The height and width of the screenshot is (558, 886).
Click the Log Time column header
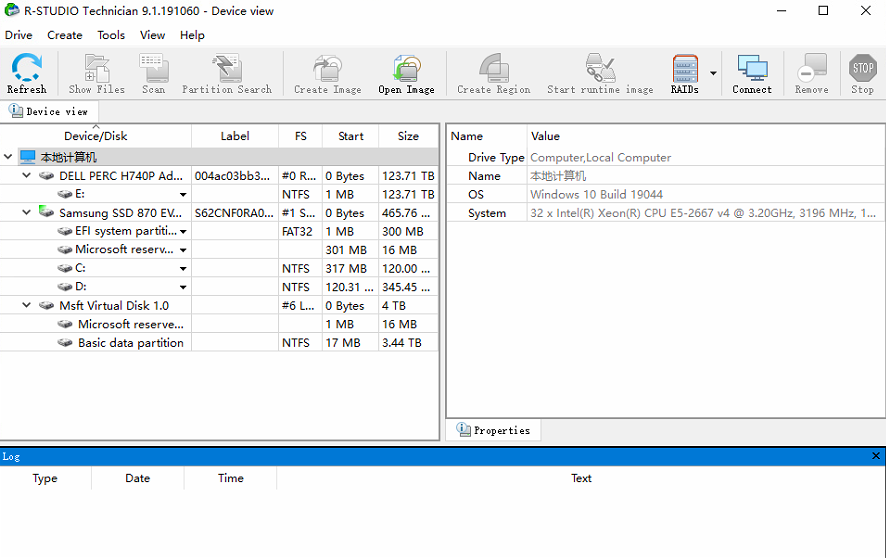pos(231,478)
